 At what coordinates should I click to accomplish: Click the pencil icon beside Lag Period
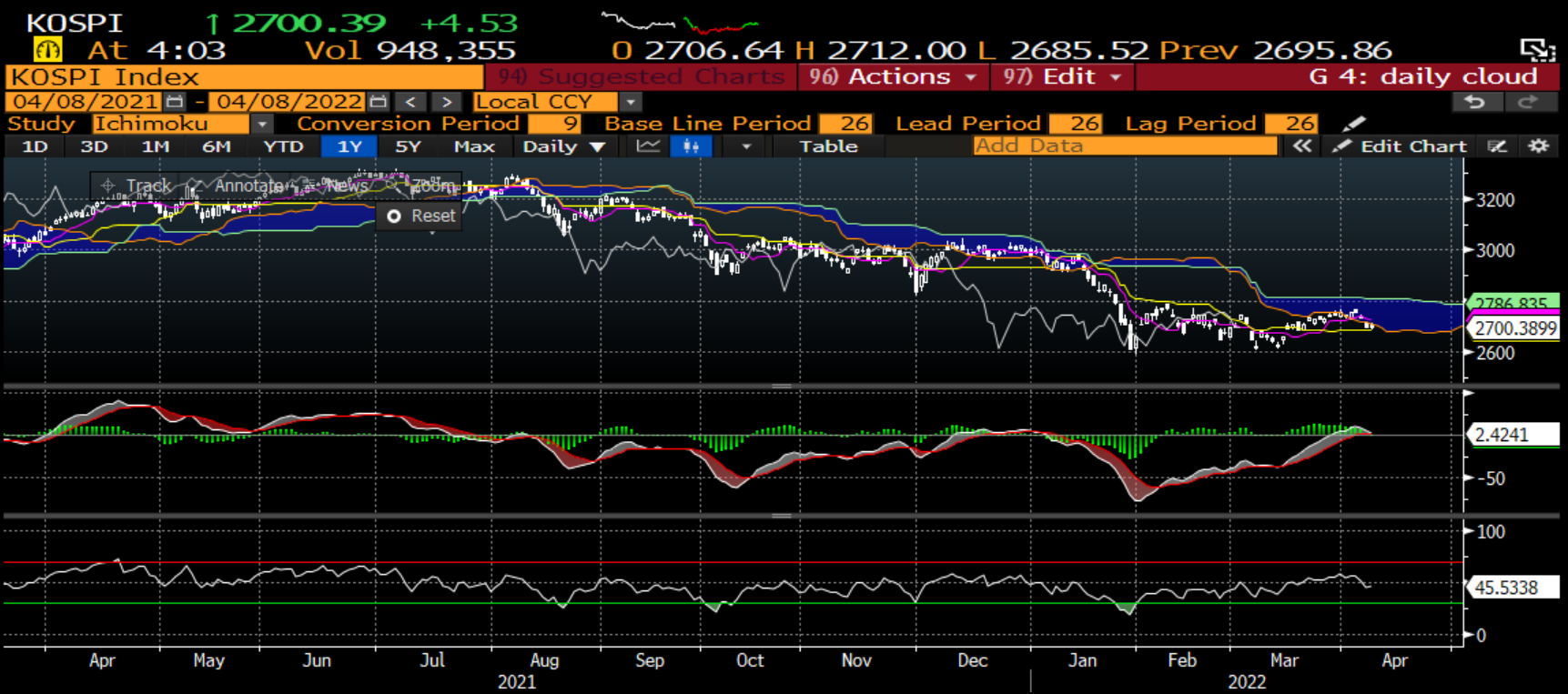(1354, 124)
